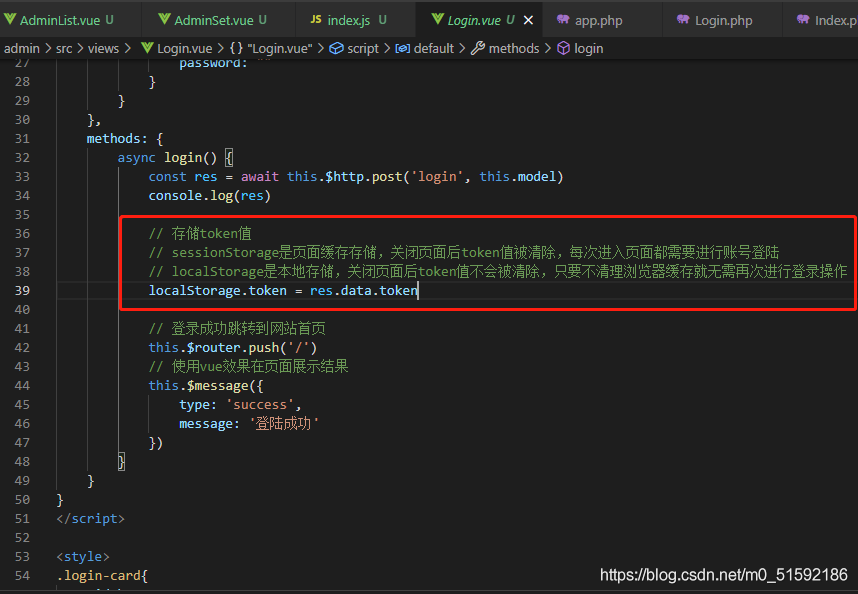
Task: Click the PHP elephant icon on Login.php tab
Action: pyautogui.click(x=683, y=19)
